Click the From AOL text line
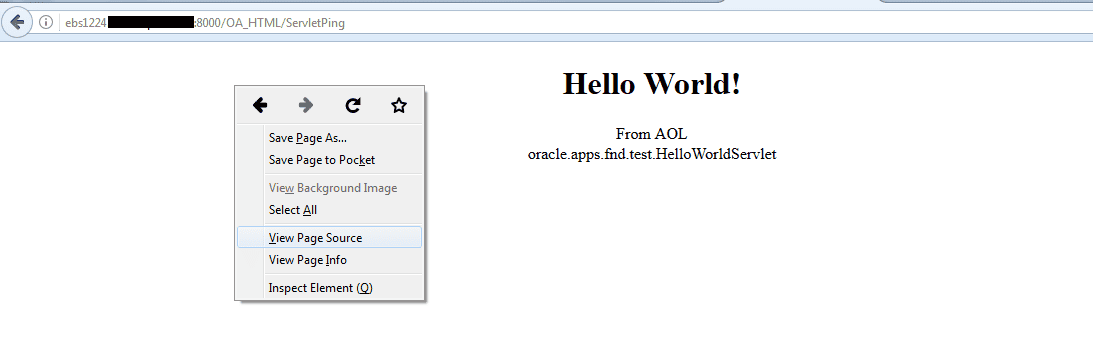The image size is (1093, 363). [x=652, y=134]
